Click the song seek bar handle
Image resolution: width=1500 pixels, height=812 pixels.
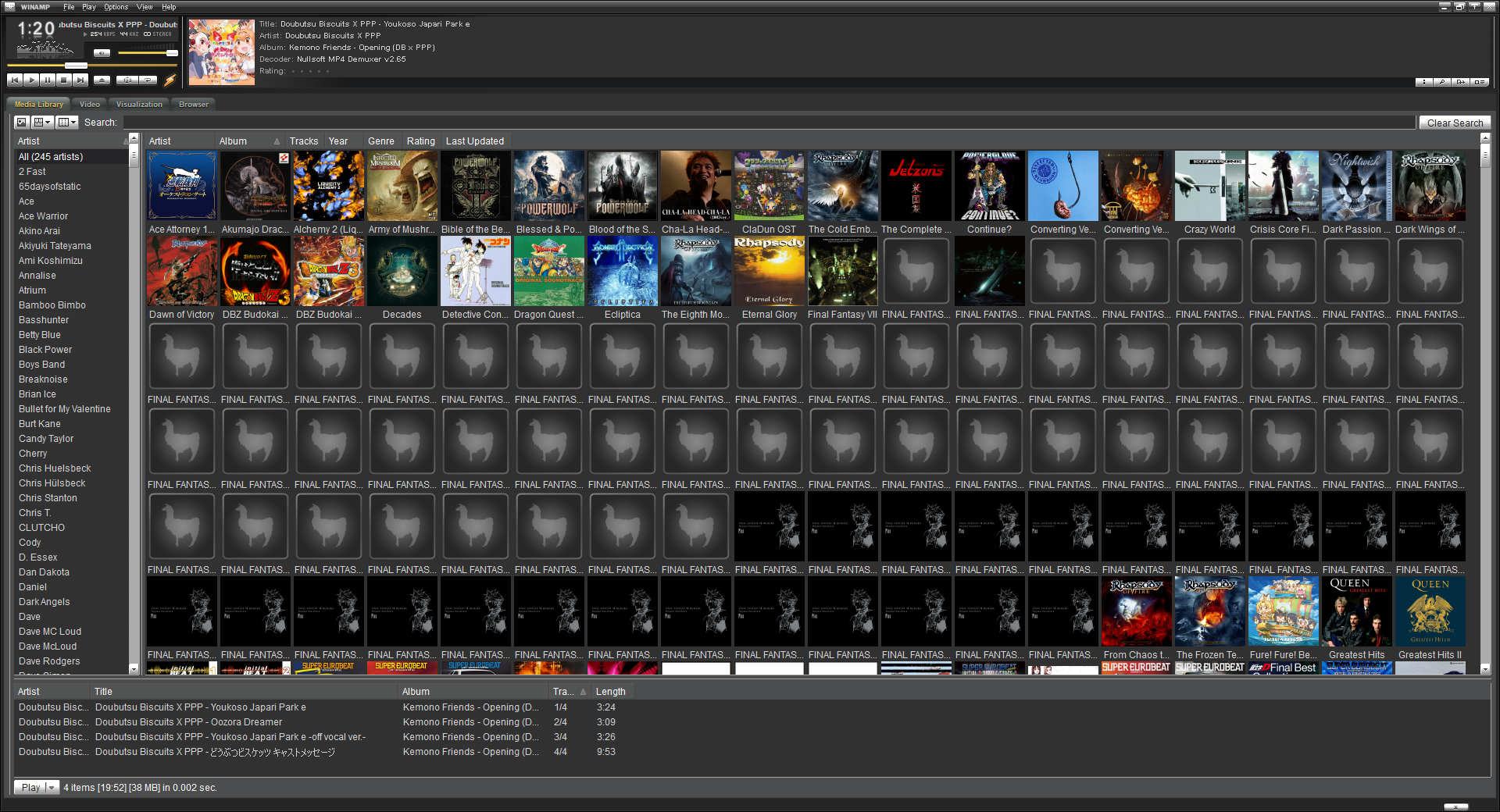click(76, 66)
